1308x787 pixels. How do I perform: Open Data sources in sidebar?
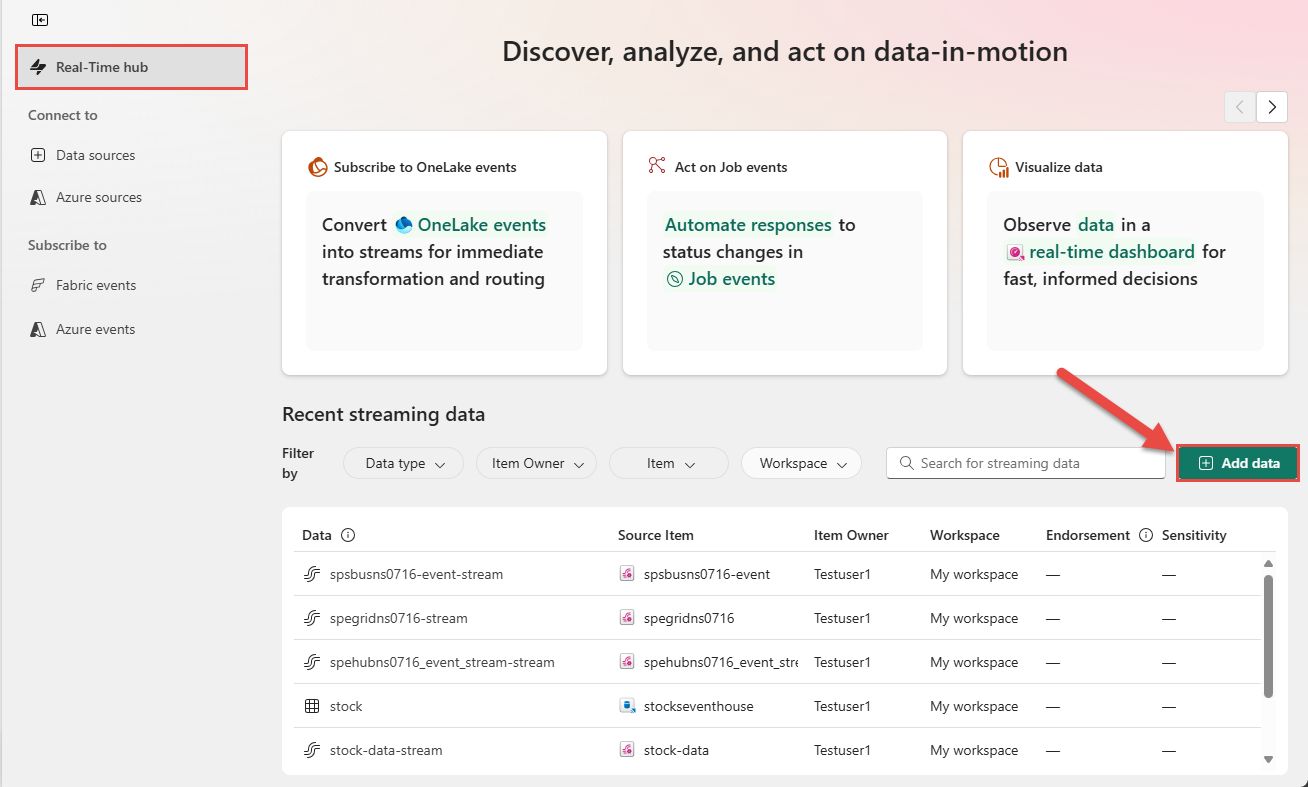[95, 155]
